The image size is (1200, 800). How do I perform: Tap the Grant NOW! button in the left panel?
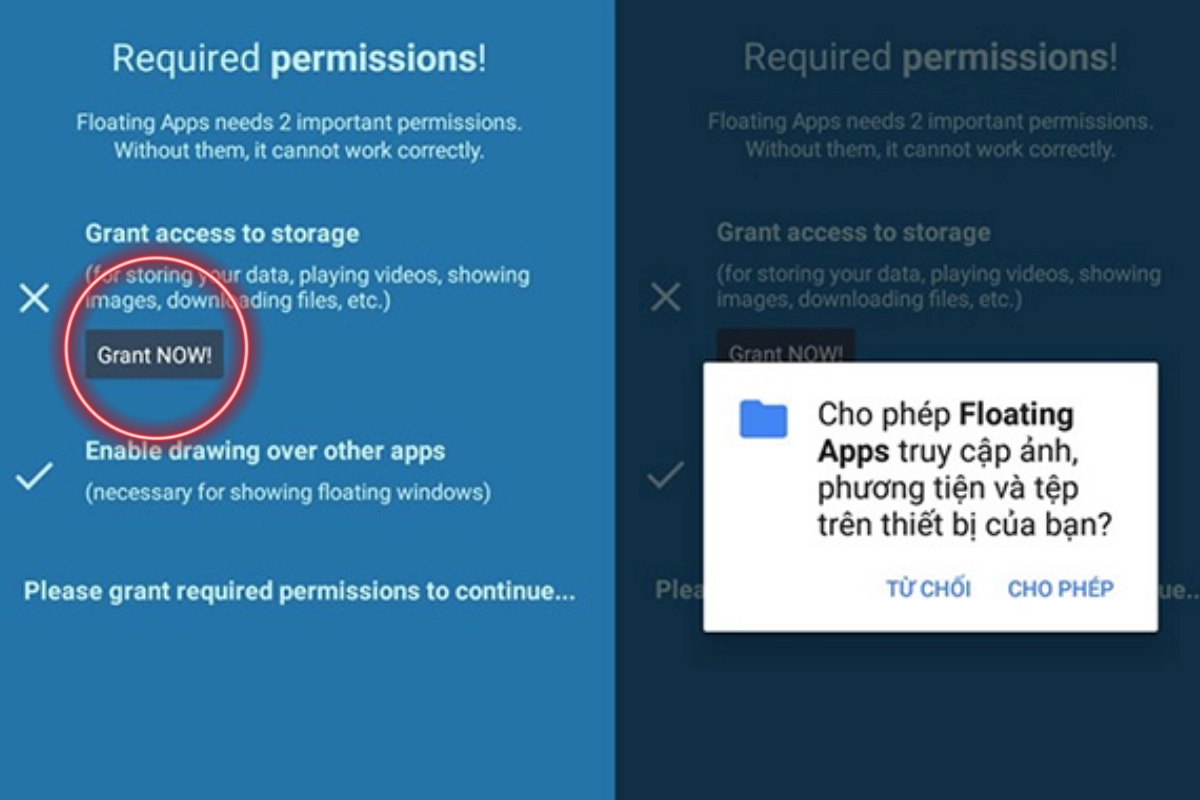coord(154,355)
